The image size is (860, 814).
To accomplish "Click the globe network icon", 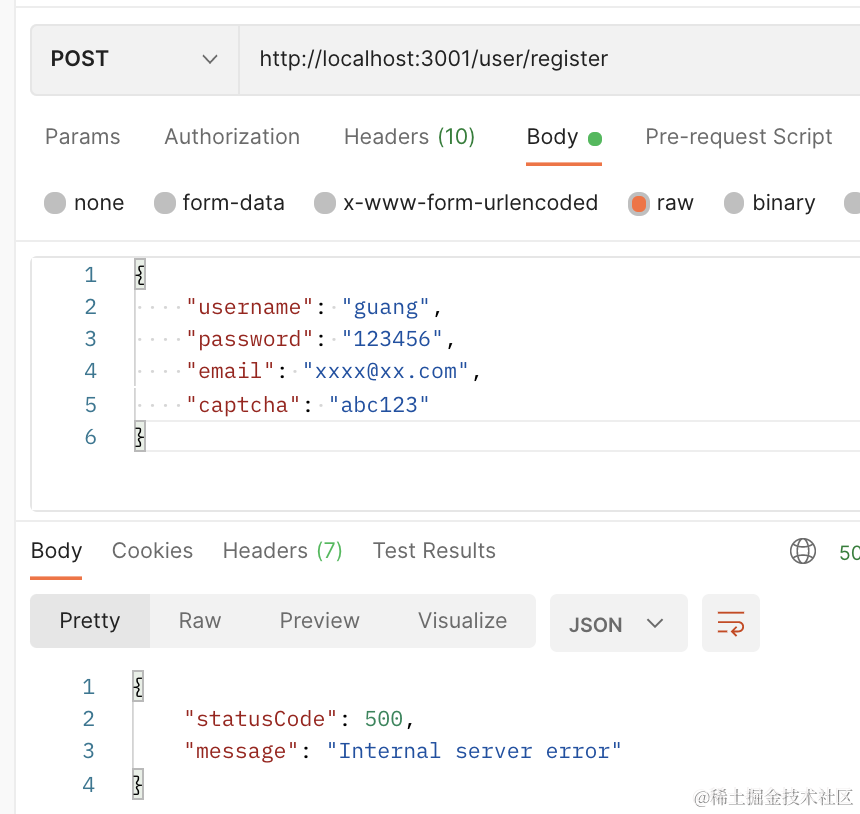I will pyautogui.click(x=802, y=551).
